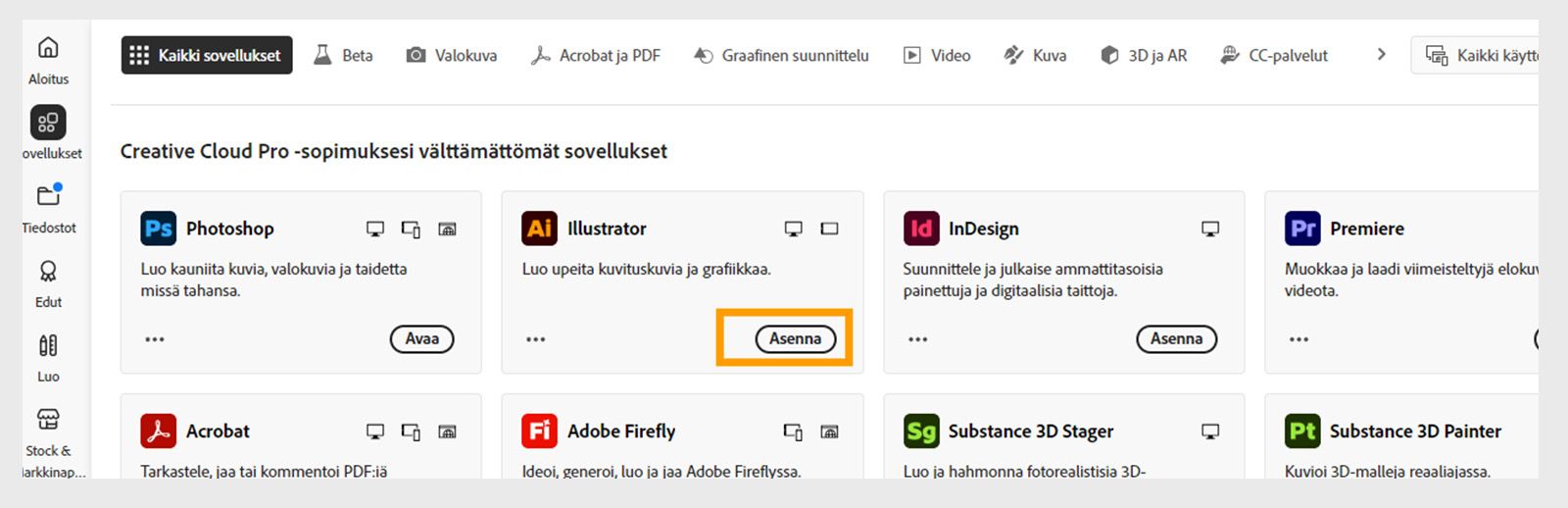Select the Sovellukset apps sidebar icon
Viewport: 1568px width, 508px height.
pos(48,122)
